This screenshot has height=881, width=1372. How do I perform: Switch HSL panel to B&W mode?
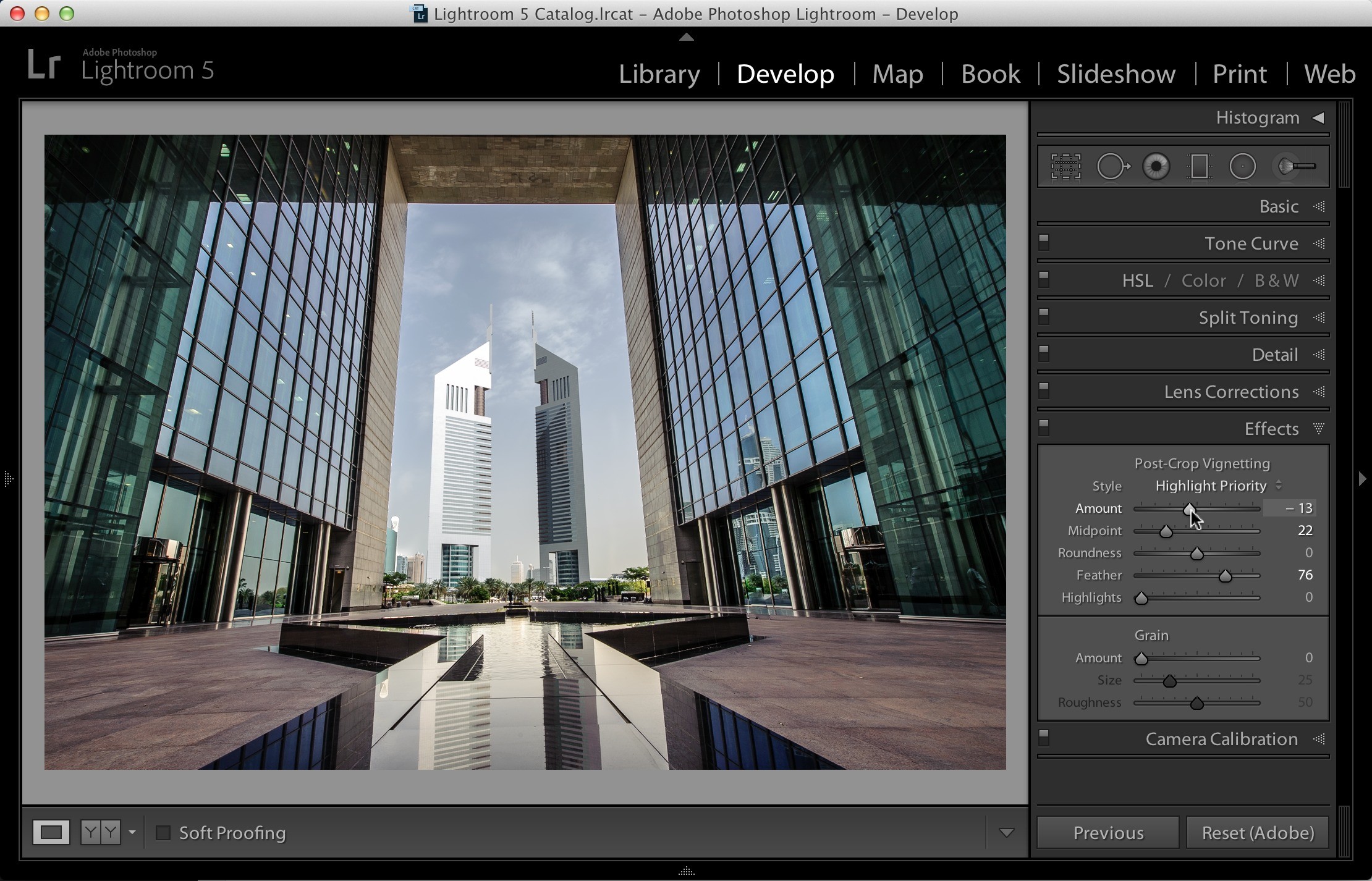click(x=1276, y=280)
